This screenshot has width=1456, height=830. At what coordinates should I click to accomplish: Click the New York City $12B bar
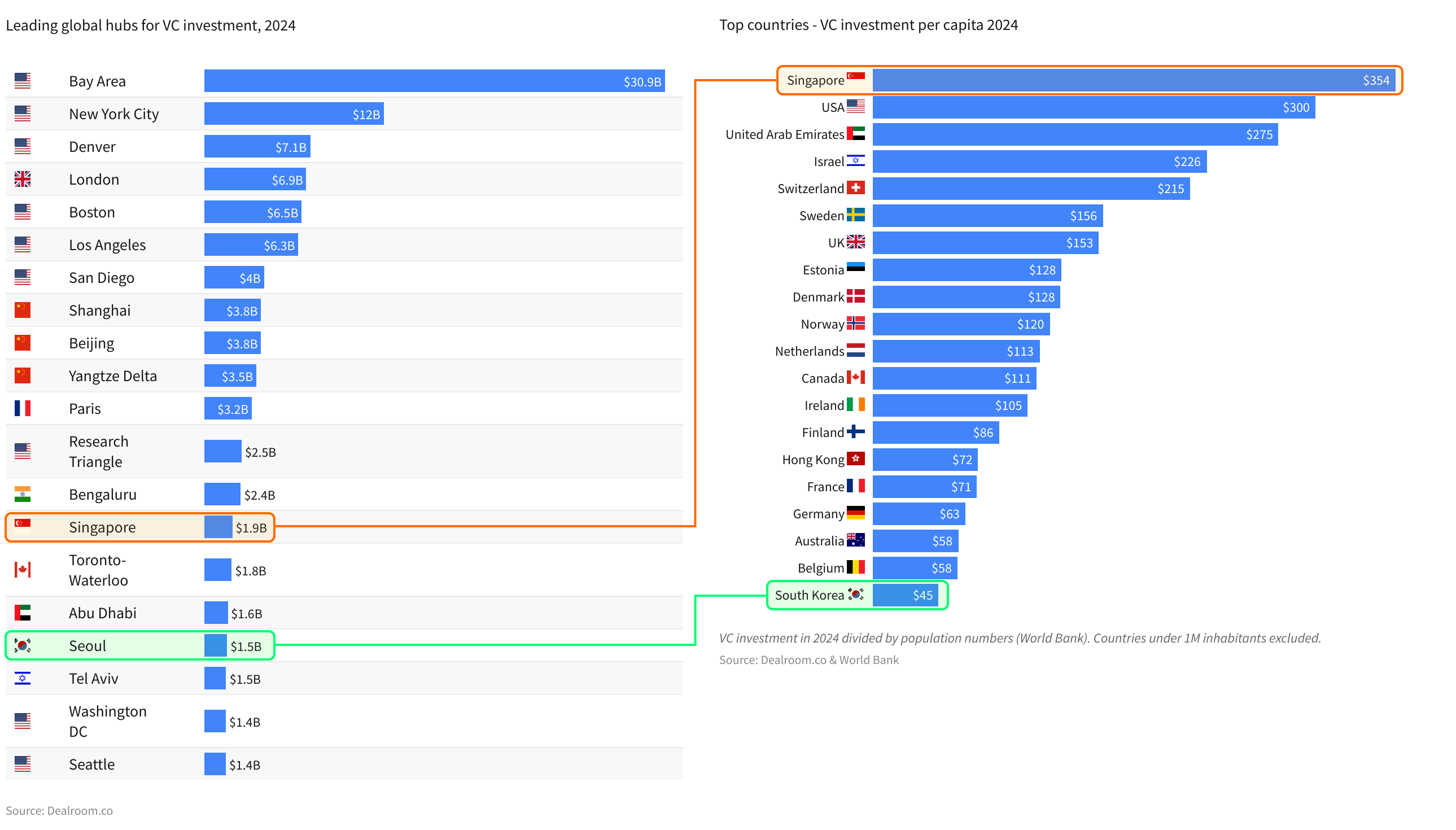tap(294, 114)
